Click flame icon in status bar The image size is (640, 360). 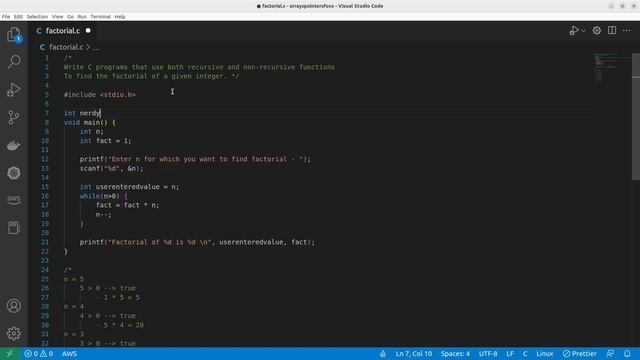[x=383, y=354]
